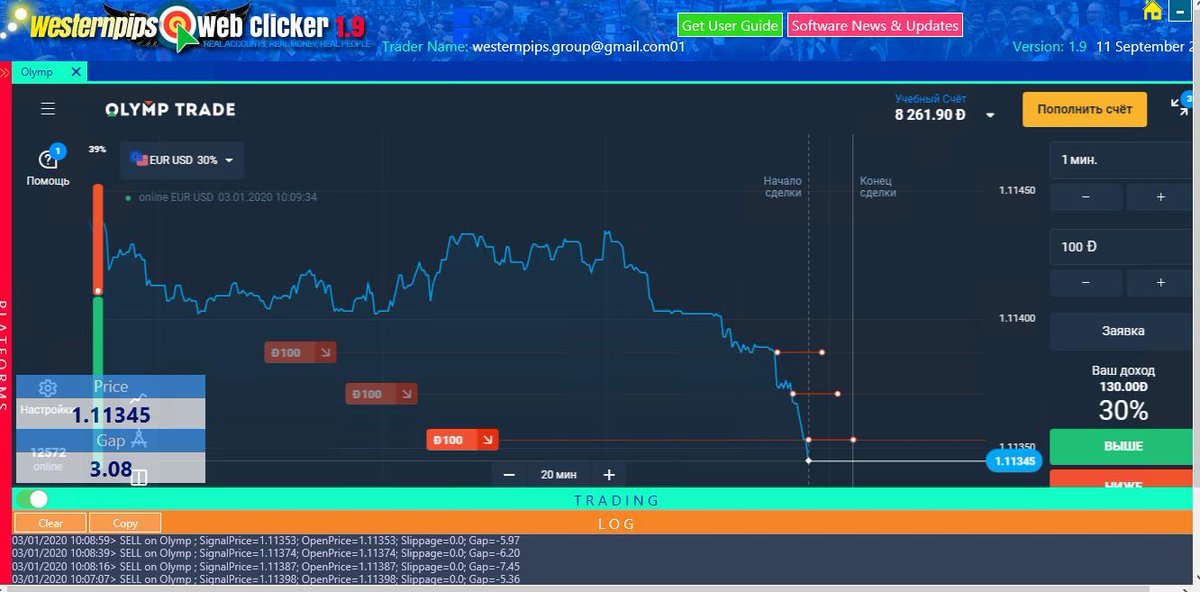Click the 1.11345 current price tag
This screenshot has width=1200, height=592.
(x=1014, y=461)
